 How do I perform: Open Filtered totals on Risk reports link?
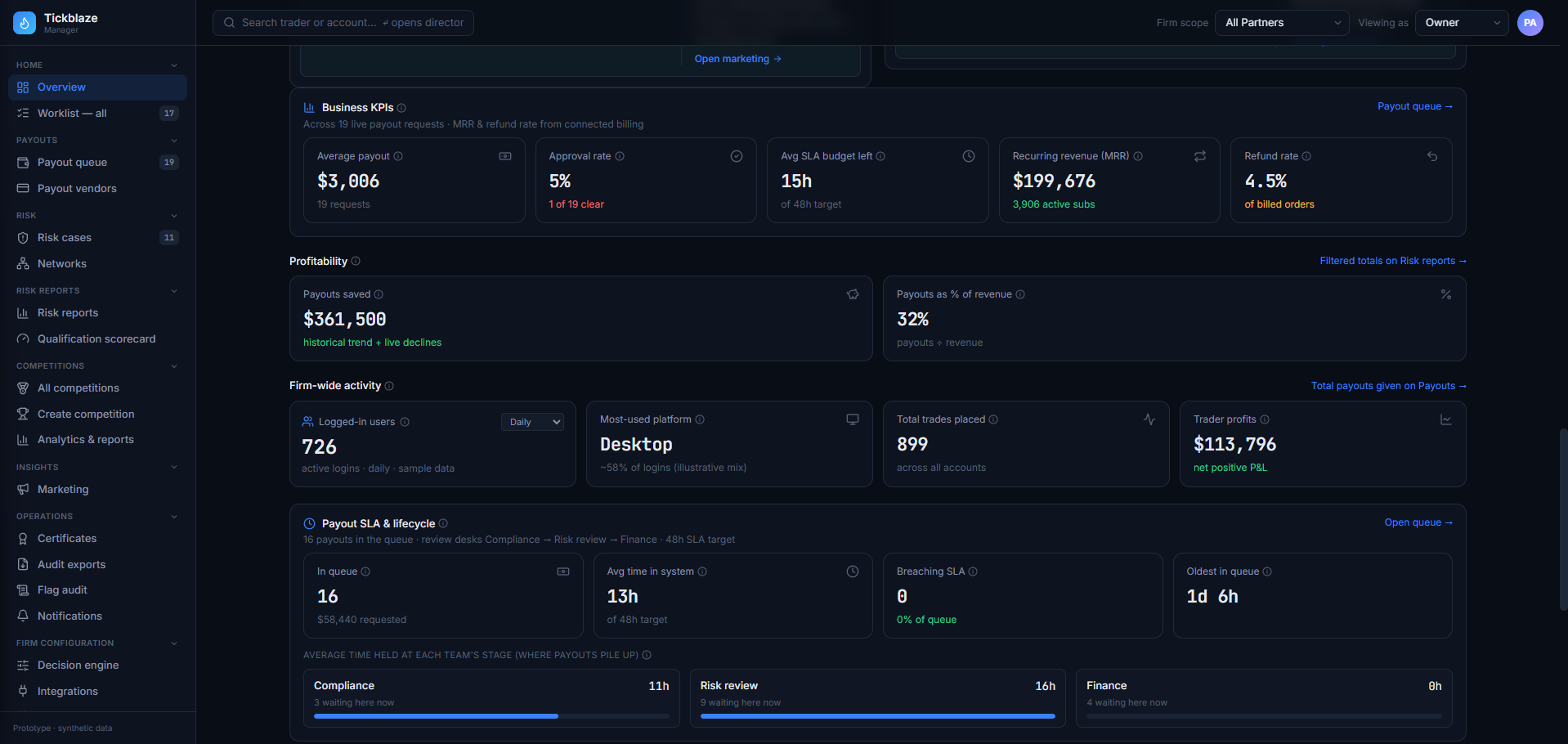(1392, 261)
